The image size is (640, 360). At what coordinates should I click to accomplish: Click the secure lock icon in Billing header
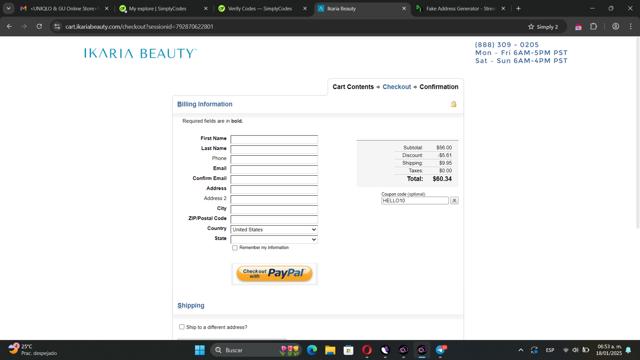pyautogui.click(x=453, y=104)
